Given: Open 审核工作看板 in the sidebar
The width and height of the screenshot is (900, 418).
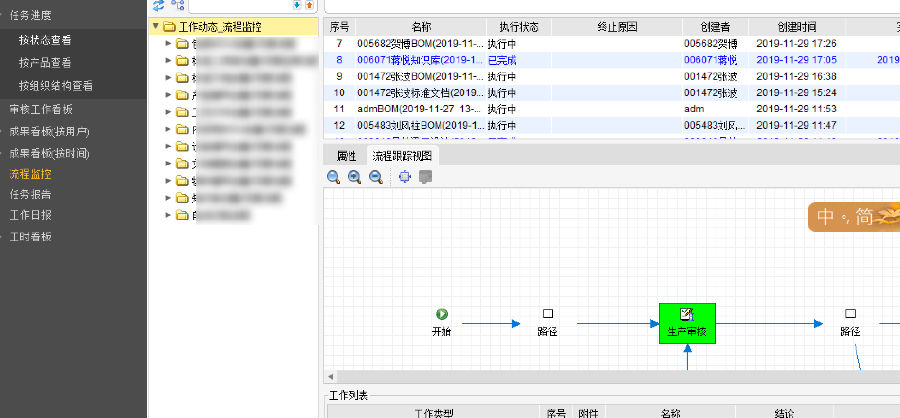Looking at the screenshot, I should pyautogui.click(x=41, y=110).
